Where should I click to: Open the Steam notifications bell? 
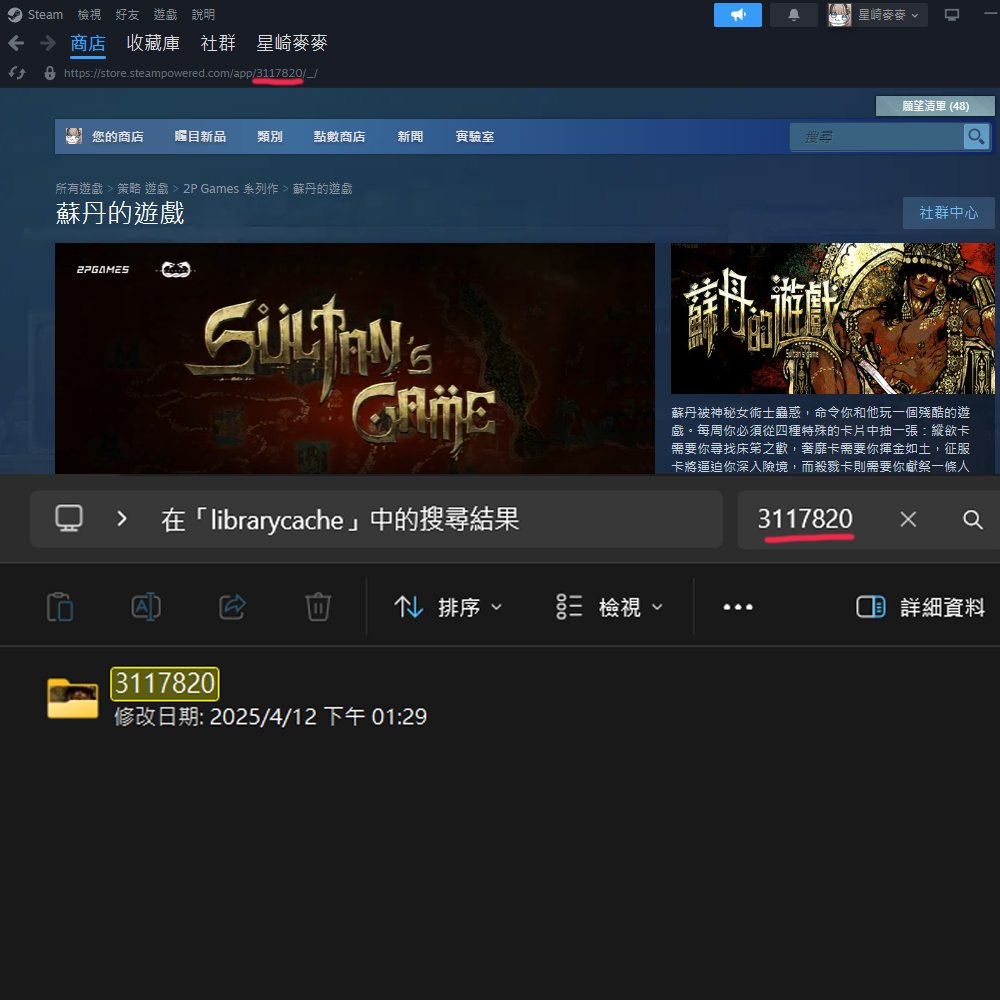click(793, 15)
